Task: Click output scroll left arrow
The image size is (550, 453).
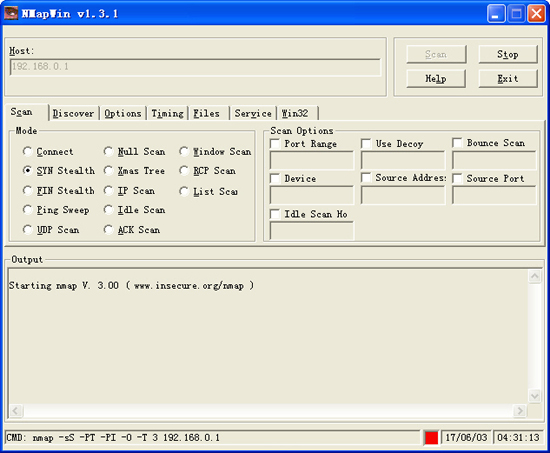Action: click(x=16, y=410)
